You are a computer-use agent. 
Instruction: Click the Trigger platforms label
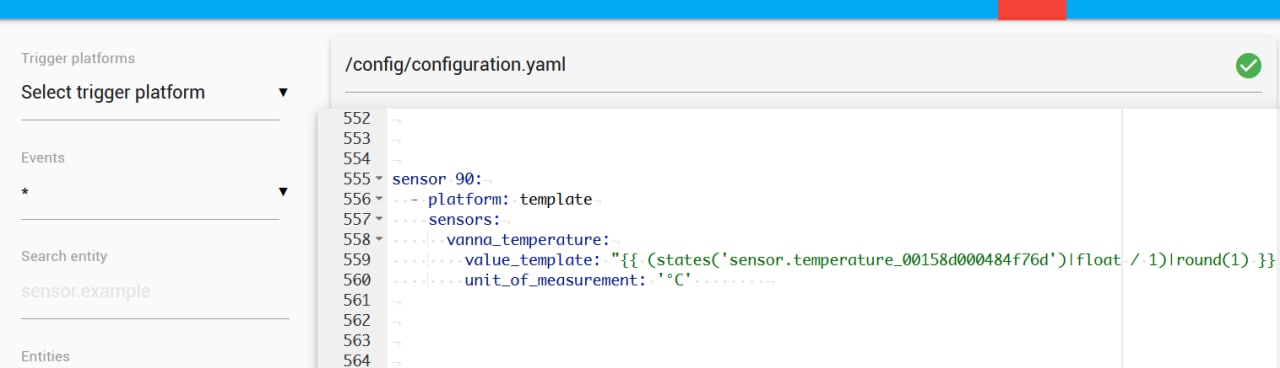[x=78, y=58]
